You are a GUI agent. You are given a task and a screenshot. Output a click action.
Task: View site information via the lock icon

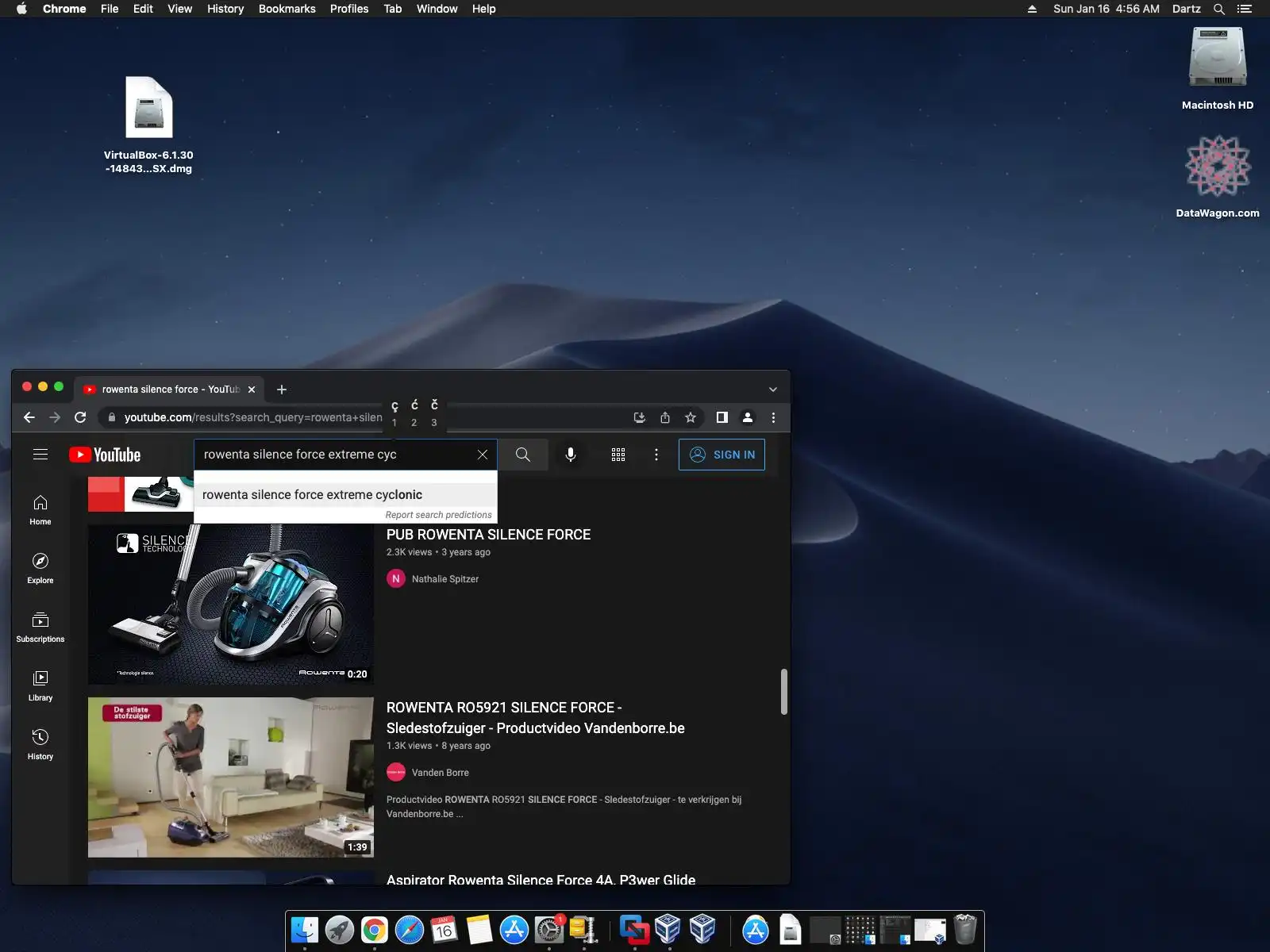(x=112, y=417)
